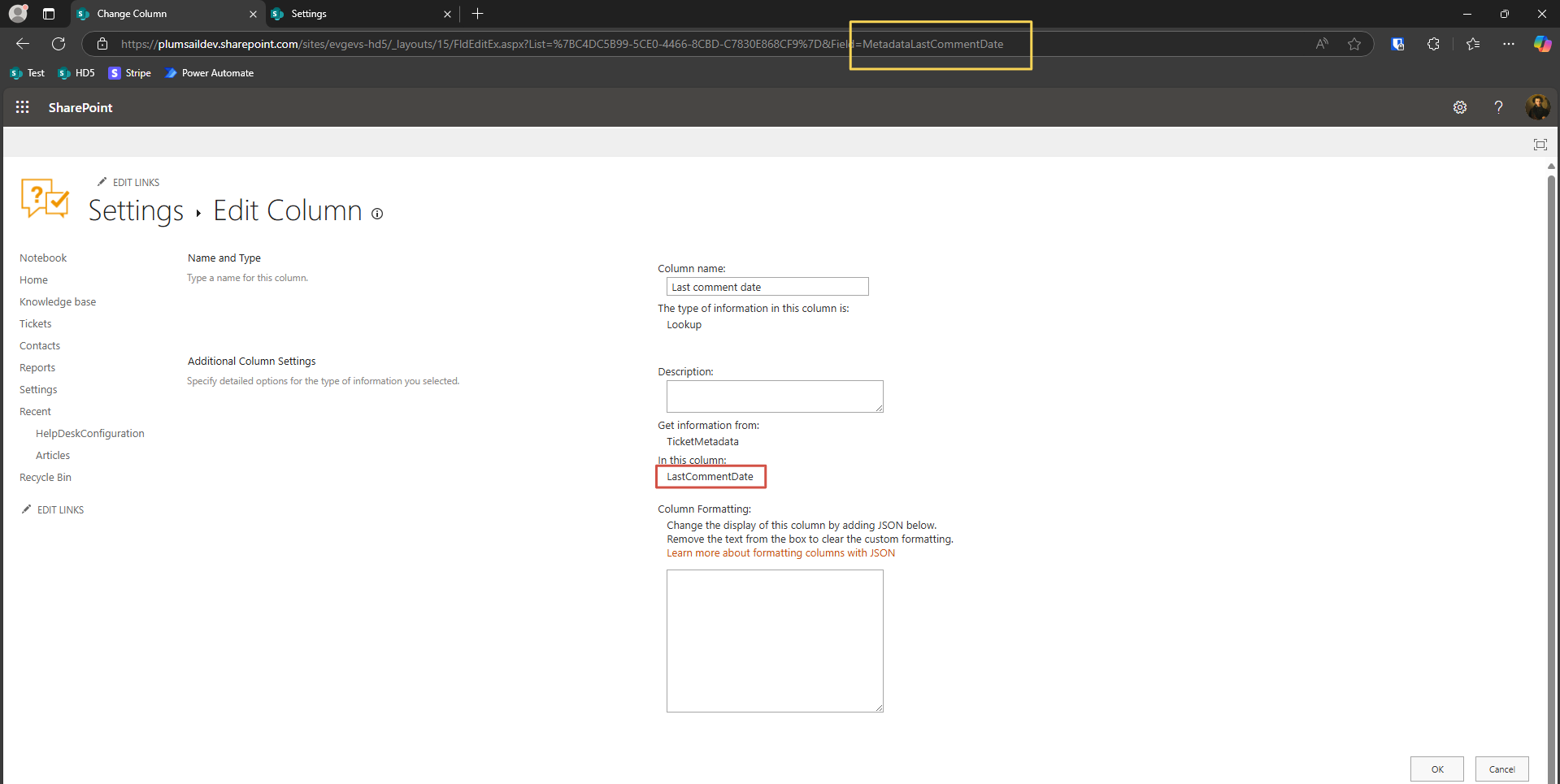1560x784 pixels.
Task: Open browser extensions puzzle icon
Action: point(1433,44)
